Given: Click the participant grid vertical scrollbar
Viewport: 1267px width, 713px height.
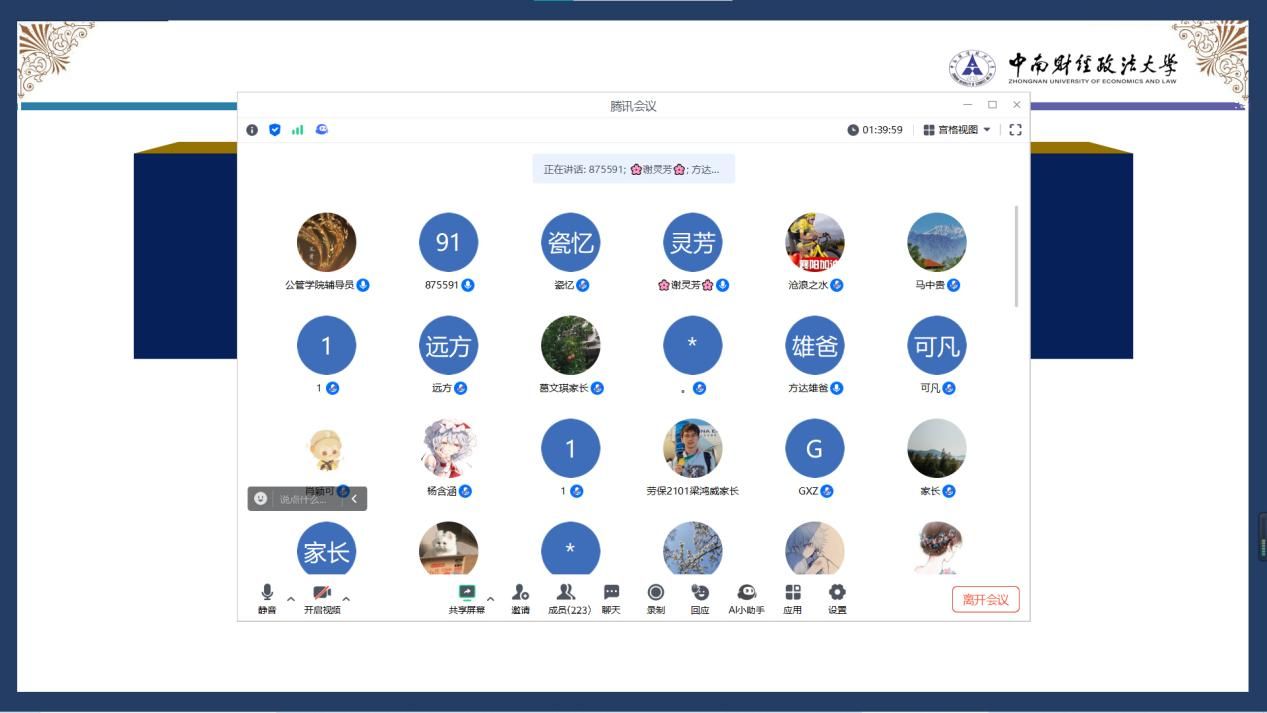Looking at the screenshot, I should pyautogui.click(x=1016, y=256).
